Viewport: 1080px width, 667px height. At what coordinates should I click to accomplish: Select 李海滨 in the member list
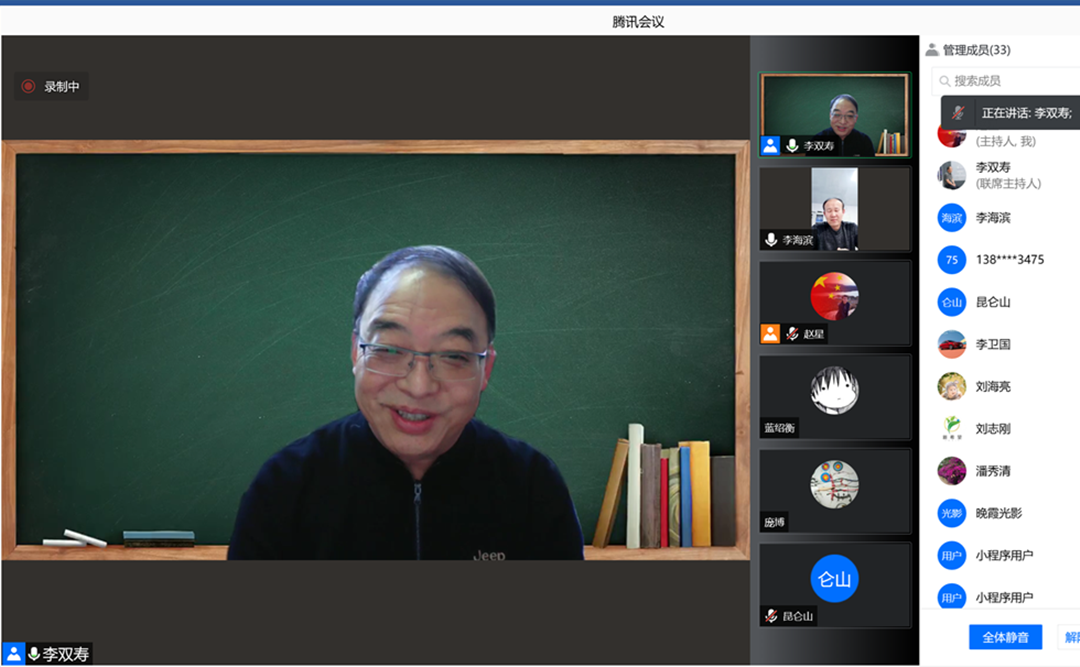[x=993, y=218]
